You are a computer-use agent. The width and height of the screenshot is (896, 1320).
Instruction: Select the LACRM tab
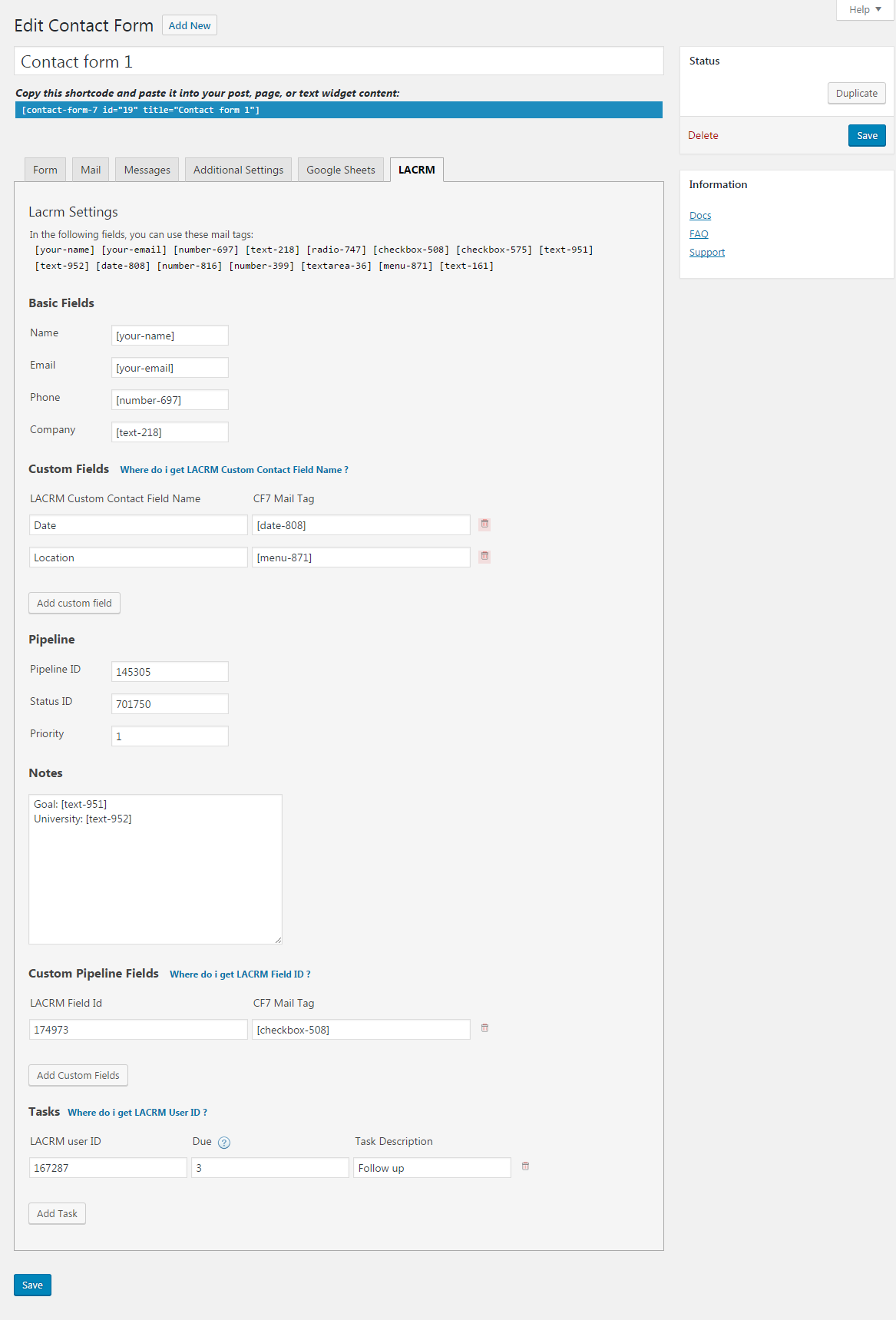click(x=417, y=170)
